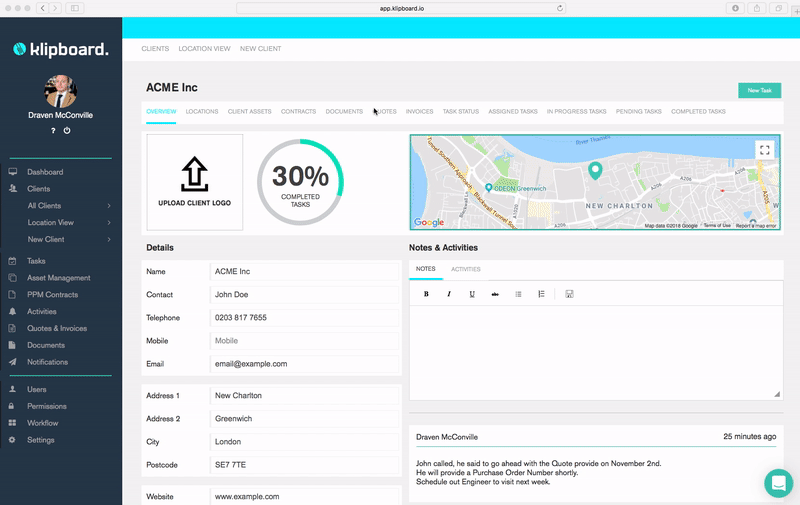The height and width of the screenshot is (505, 800).
Task: Click the map location pin marker
Action: [x=595, y=170]
